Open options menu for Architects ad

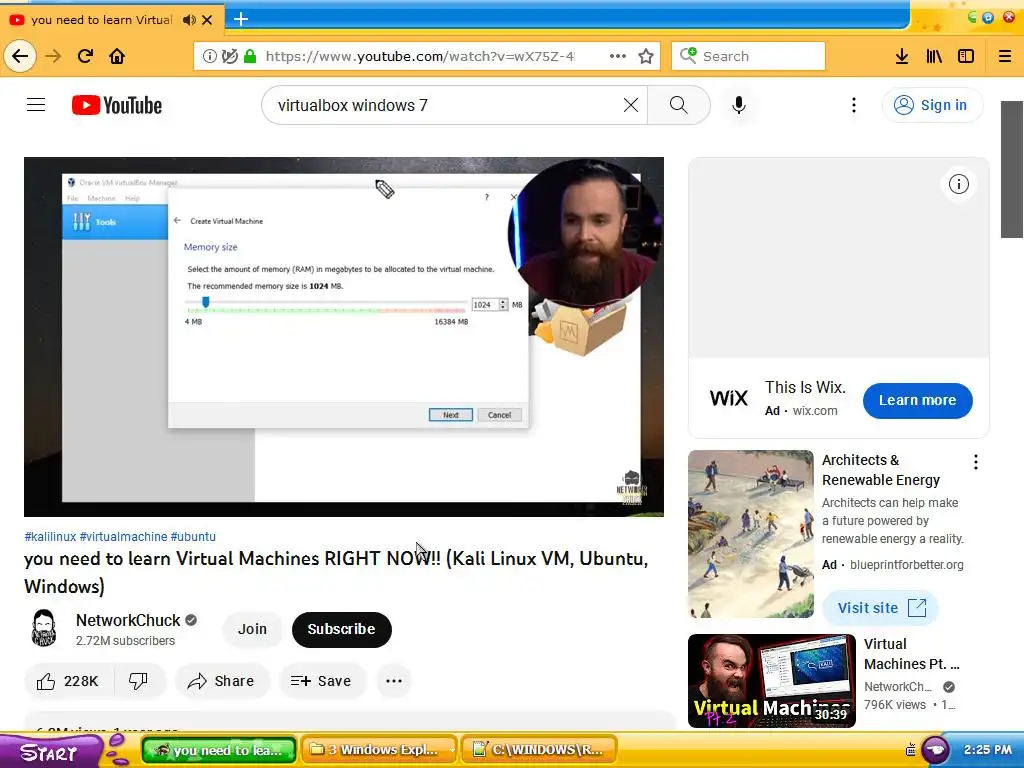(976, 462)
